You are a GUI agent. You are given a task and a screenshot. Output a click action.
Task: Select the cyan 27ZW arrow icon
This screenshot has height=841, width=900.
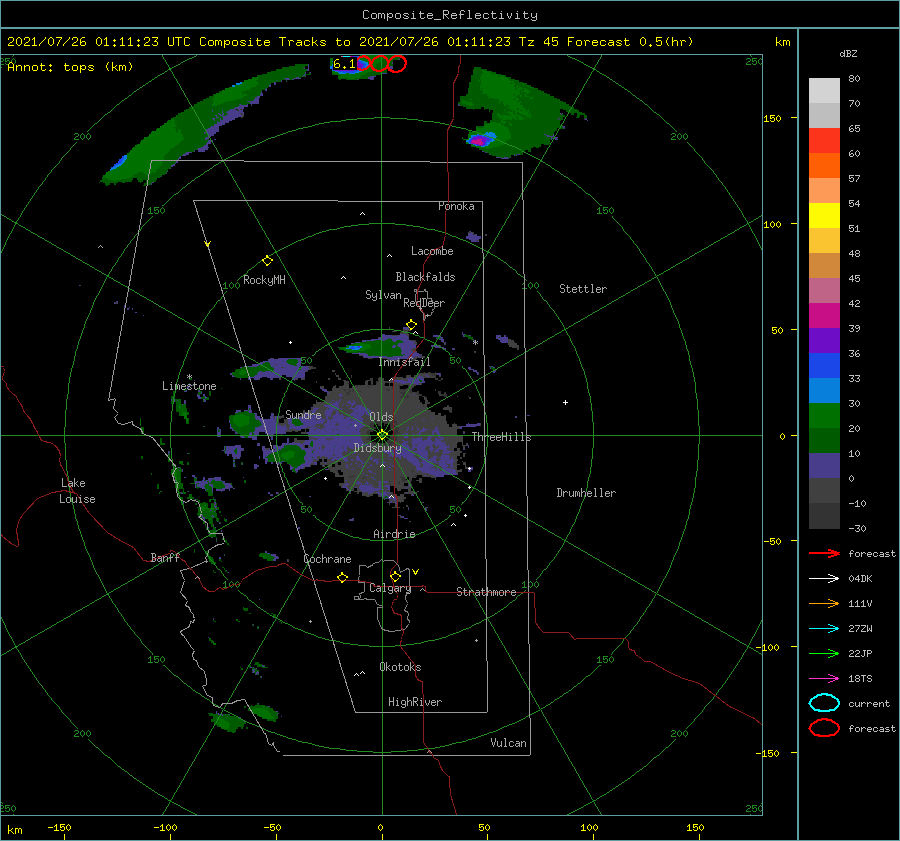[x=824, y=629]
